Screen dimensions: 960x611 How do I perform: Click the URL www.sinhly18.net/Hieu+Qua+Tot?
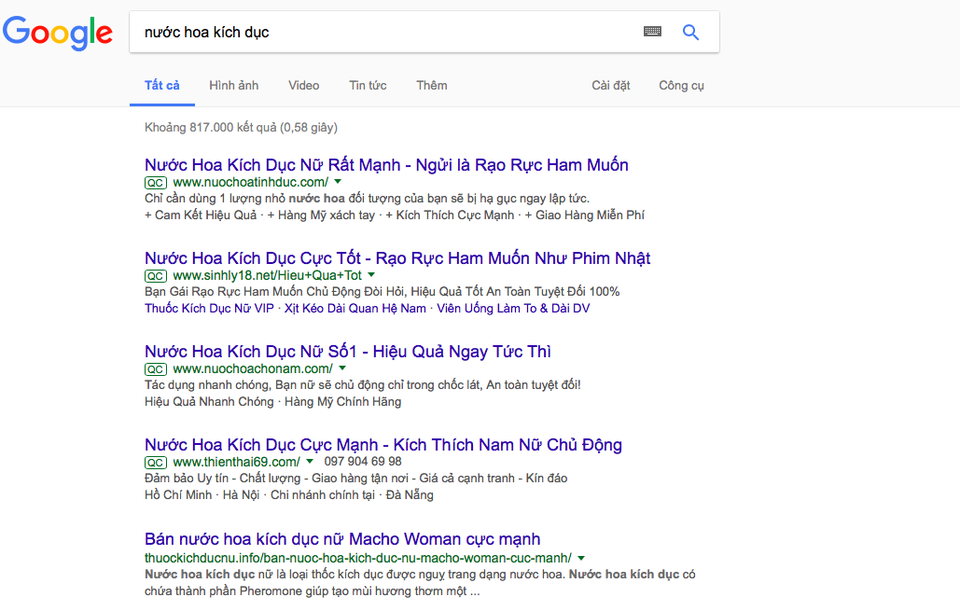click(x=267, y=276)
